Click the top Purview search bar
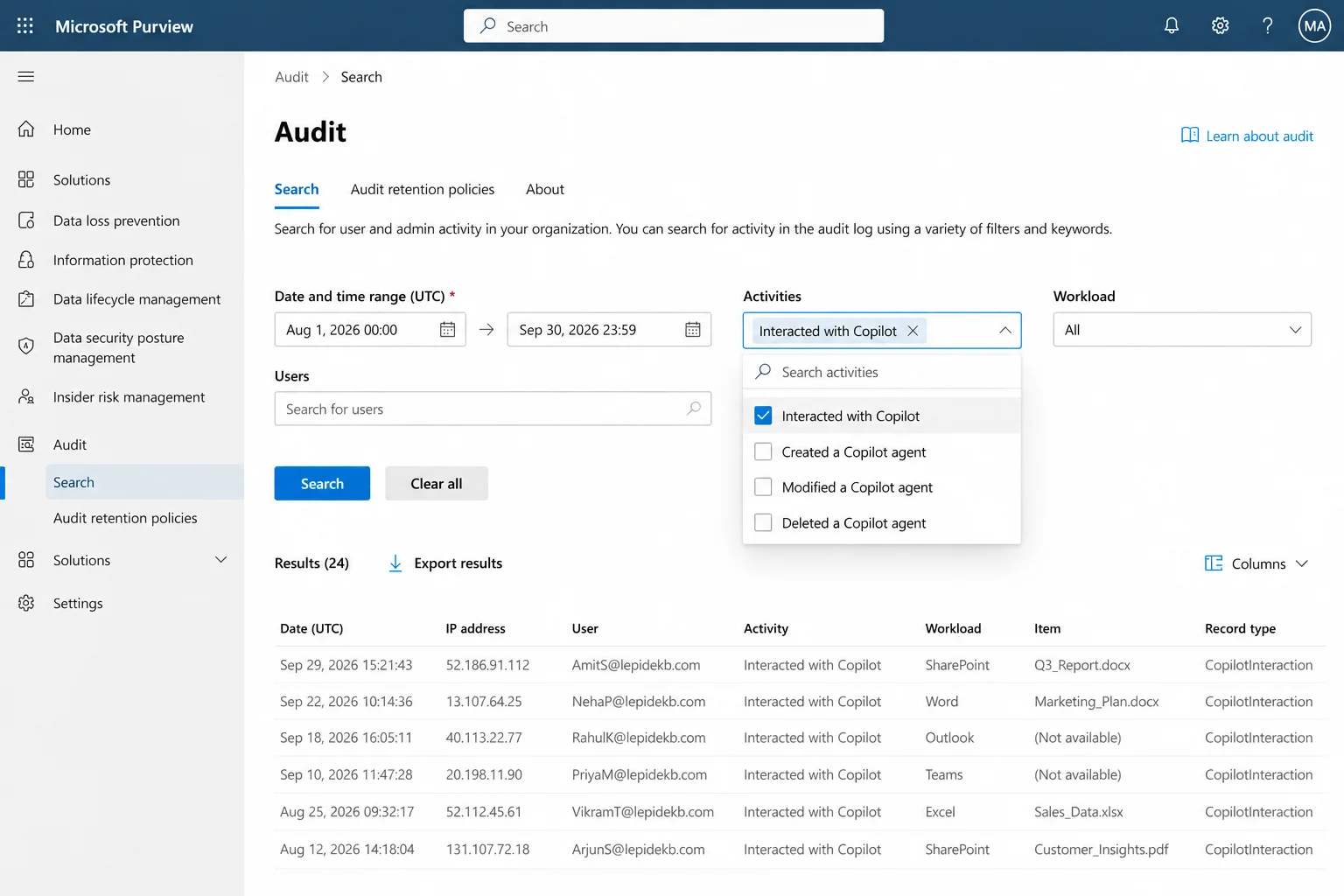 [674, 26]
